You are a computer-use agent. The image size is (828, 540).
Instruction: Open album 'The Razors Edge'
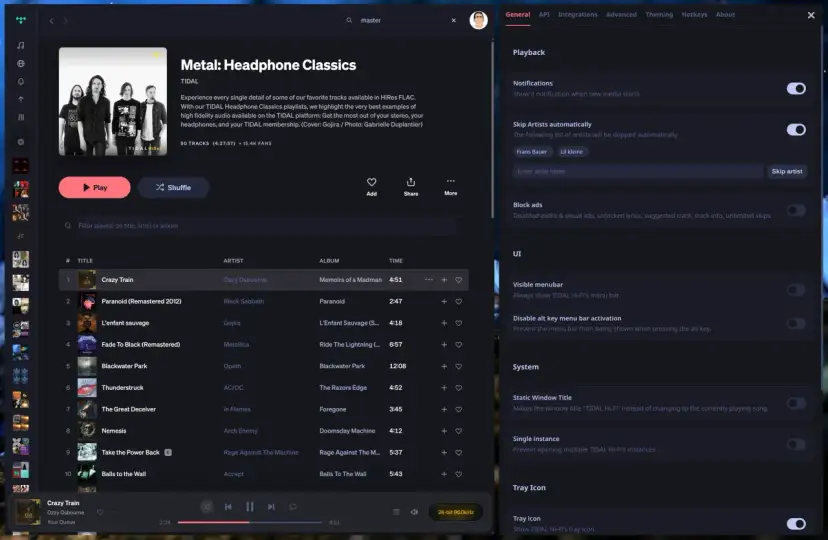pos(343,387)
